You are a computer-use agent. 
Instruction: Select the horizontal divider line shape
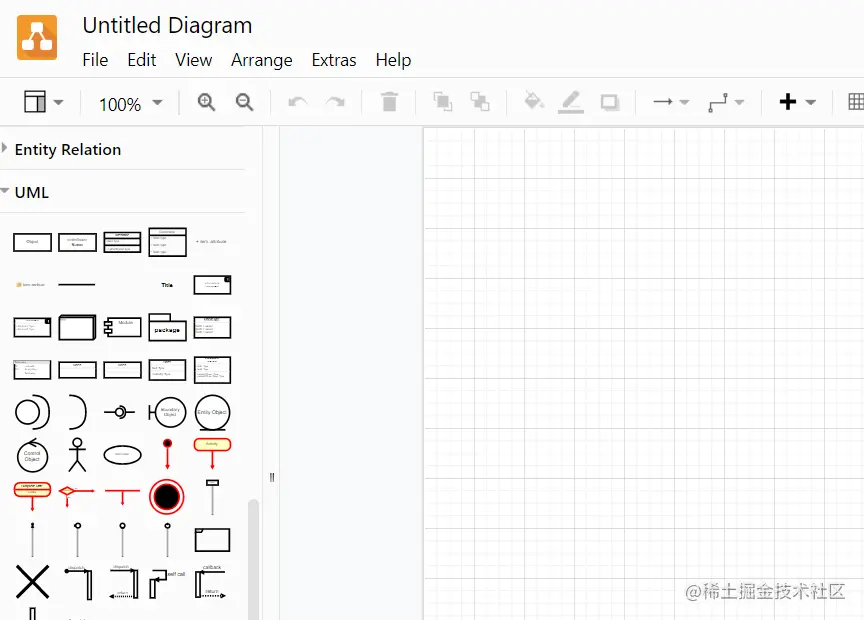click(77, 285)
